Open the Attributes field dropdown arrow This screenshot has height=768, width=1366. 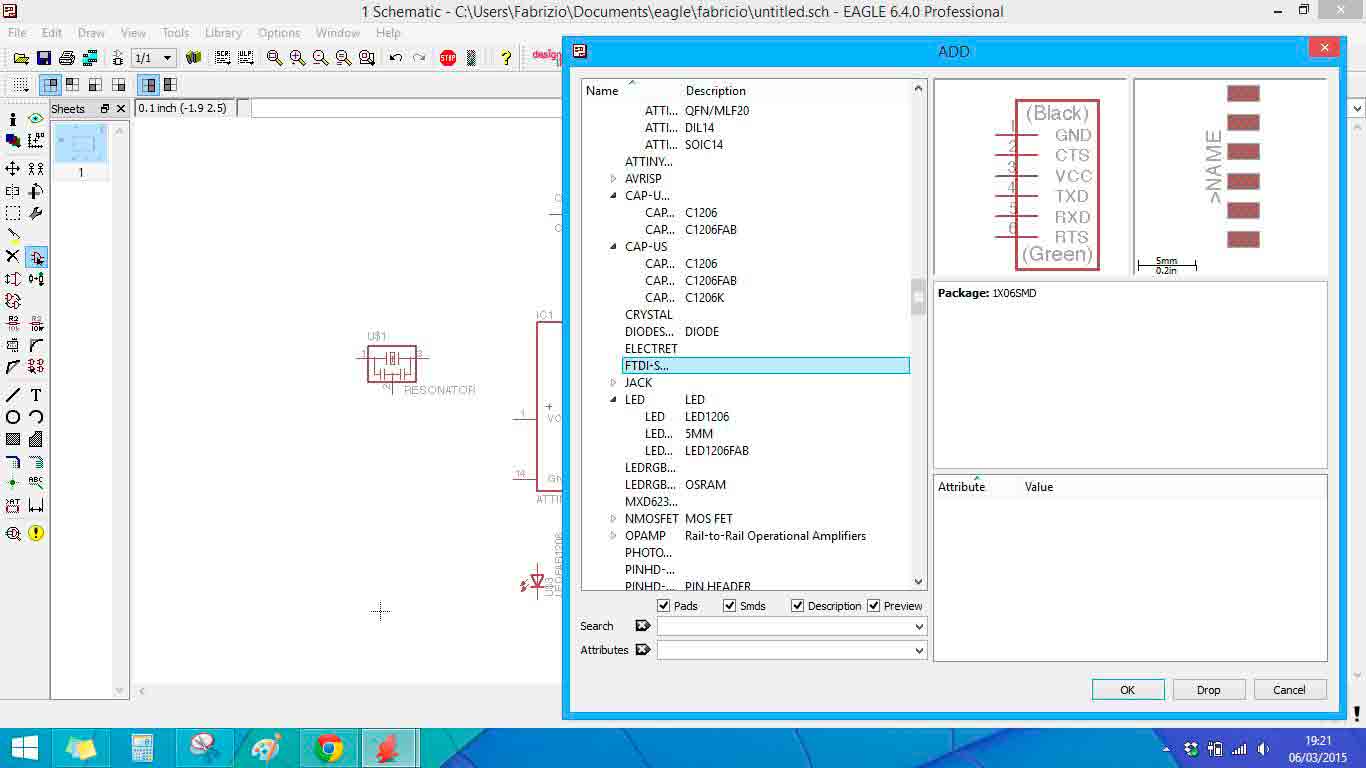[x=919, y=650]
